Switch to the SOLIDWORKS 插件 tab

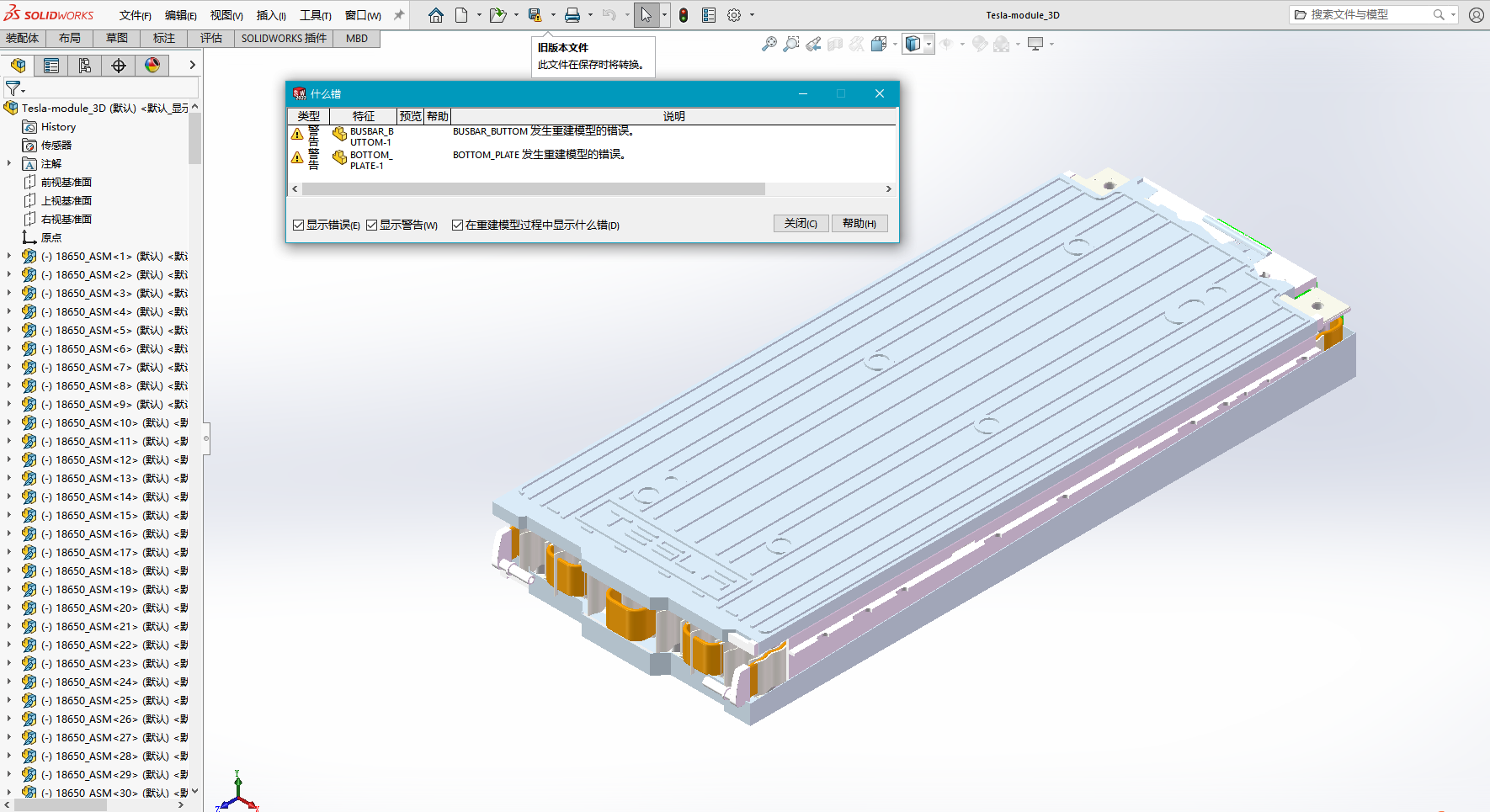pyautogui.click(x=284, y=38)
